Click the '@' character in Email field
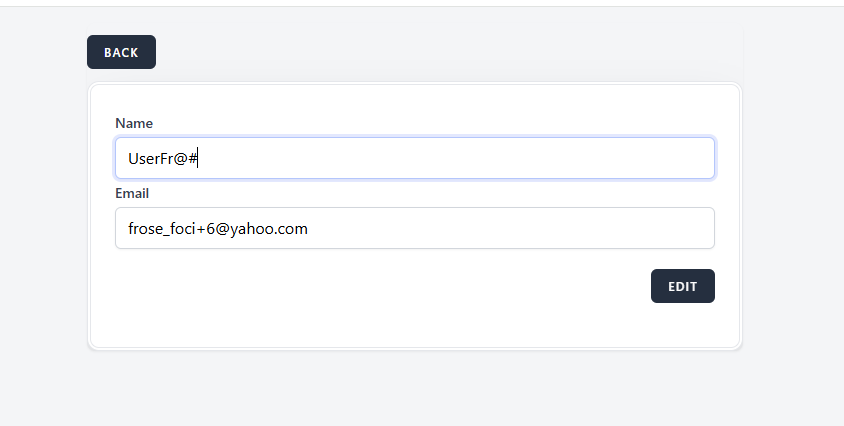This screenshot has width=844, height=426. pos(223,228)
